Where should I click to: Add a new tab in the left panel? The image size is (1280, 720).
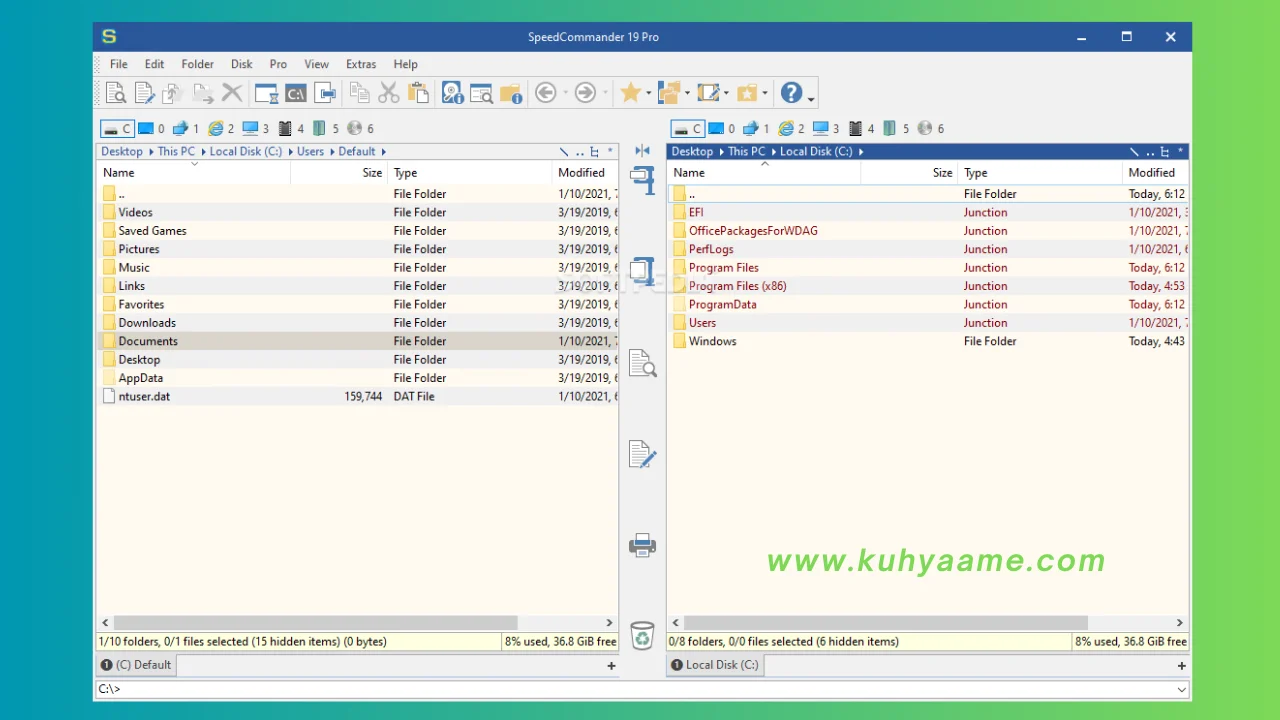point(611,666)
